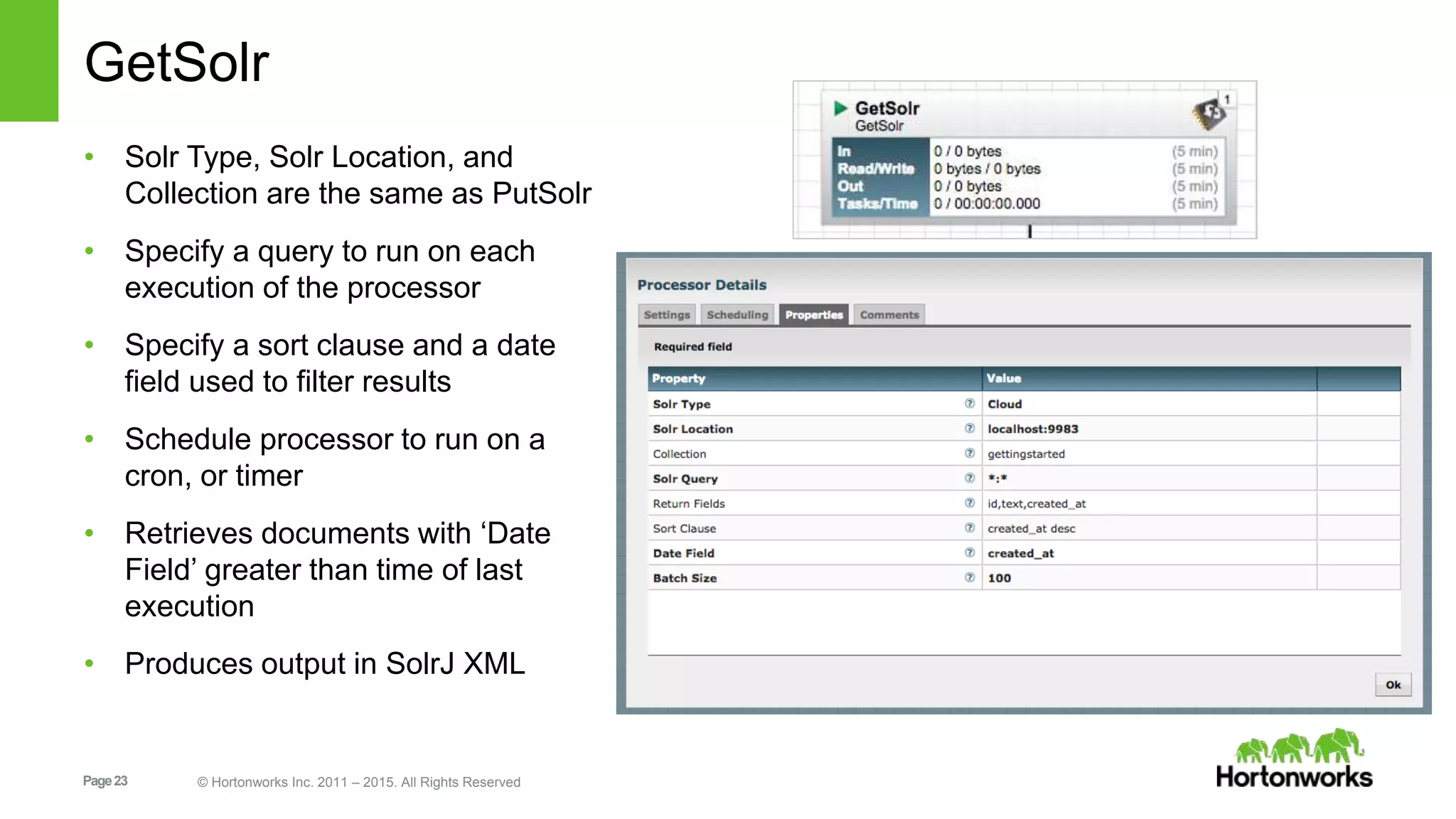The height and width of the screenshot is (819, 1456).
Task: Open the Comments tab
Action: (x=889, y=315)
